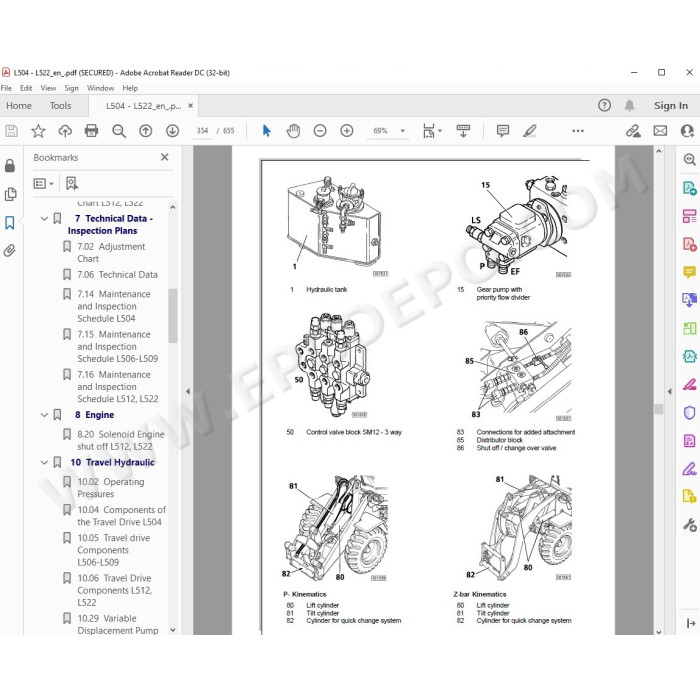The height and width of the screenshot is (700, 700).
Task: Open the Edit menu
Action: (x=26, y=88)
